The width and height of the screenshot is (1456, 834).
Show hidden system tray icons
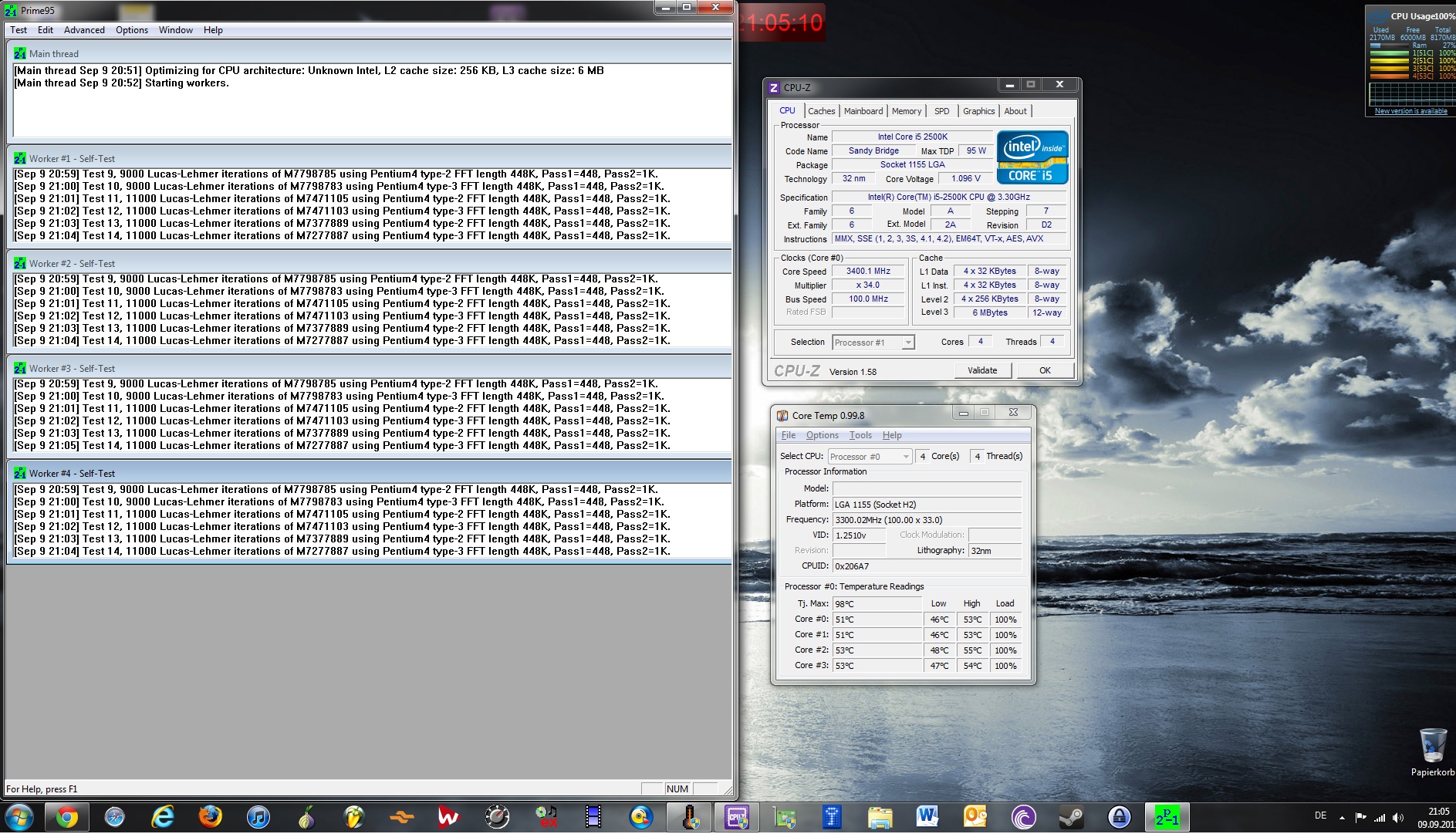[x=1342, y=817]
